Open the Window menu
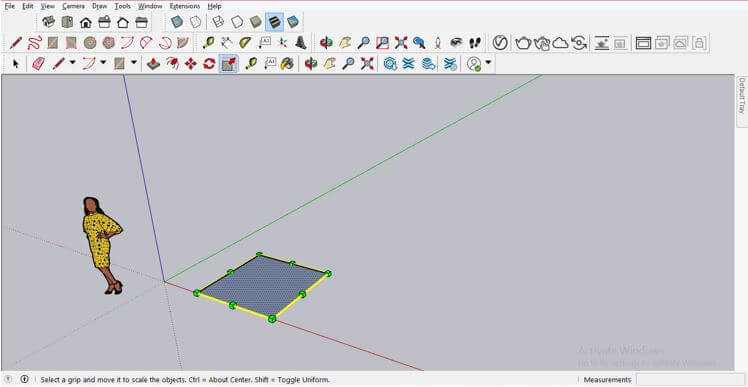The width and height of the screenshot is (748, 387). 150,6
